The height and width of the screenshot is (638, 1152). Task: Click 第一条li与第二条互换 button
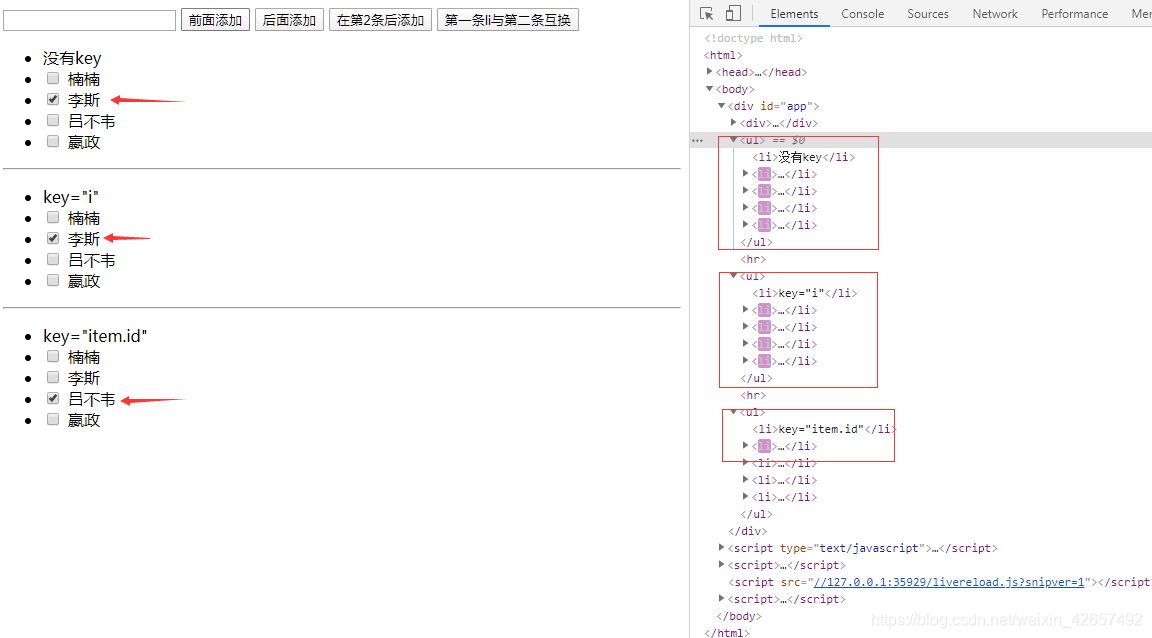click(x=508, y=20)
